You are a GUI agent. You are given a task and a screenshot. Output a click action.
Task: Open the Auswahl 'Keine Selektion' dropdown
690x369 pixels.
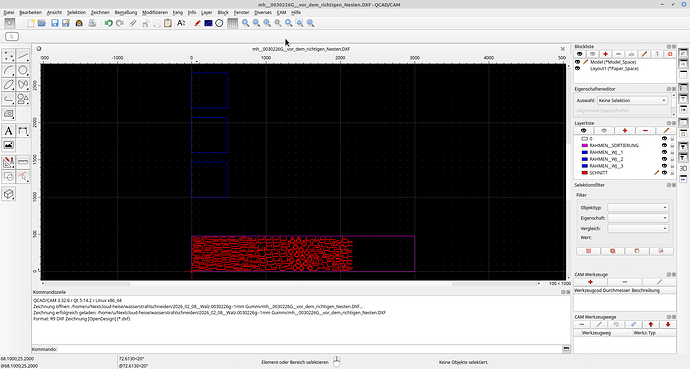tap(632, 100)
